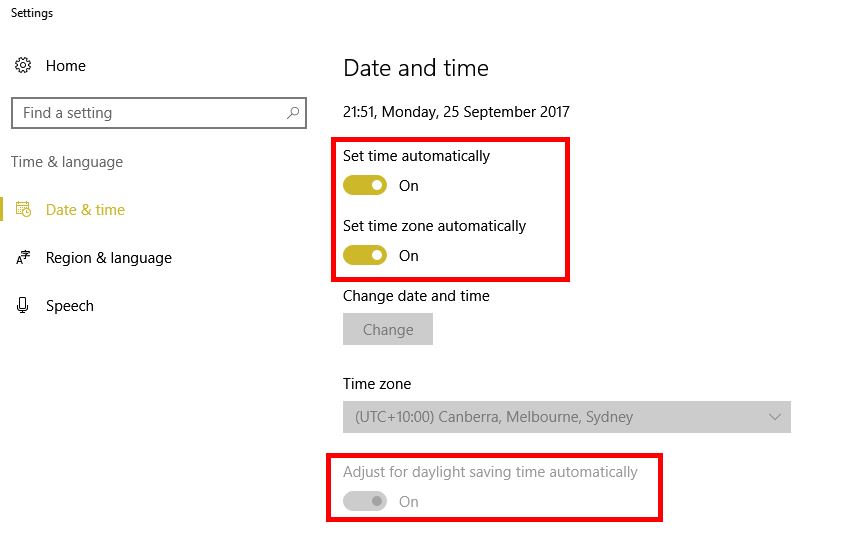Open the Date & time settings page
The width and height of the screenshot is (862, 538).
pos(85,210)
